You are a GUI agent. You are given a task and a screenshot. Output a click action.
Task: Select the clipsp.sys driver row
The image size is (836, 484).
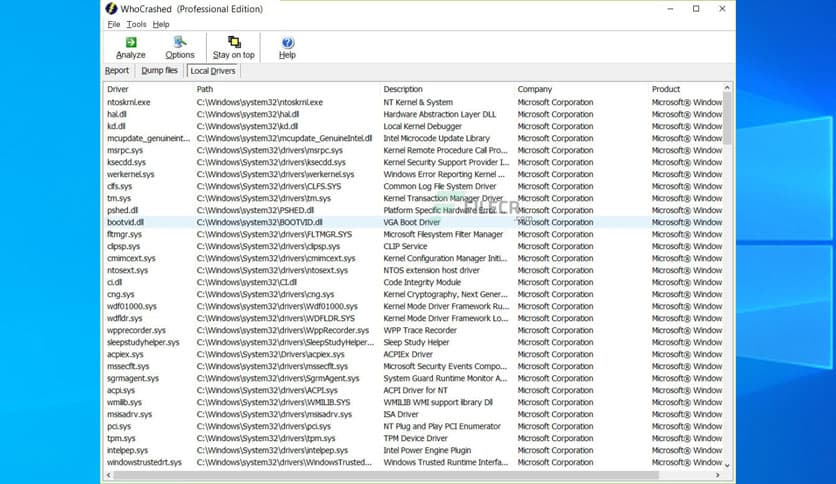click(414, 246)
